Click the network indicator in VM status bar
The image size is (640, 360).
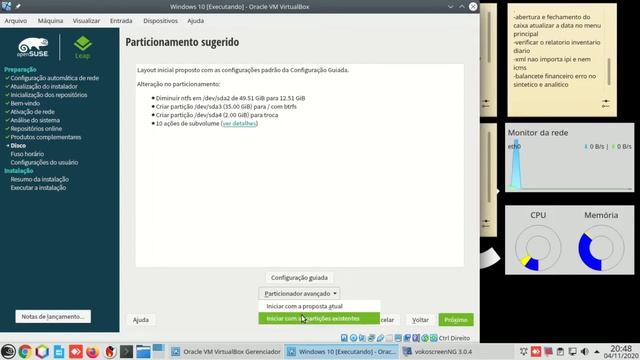[371, 338]
